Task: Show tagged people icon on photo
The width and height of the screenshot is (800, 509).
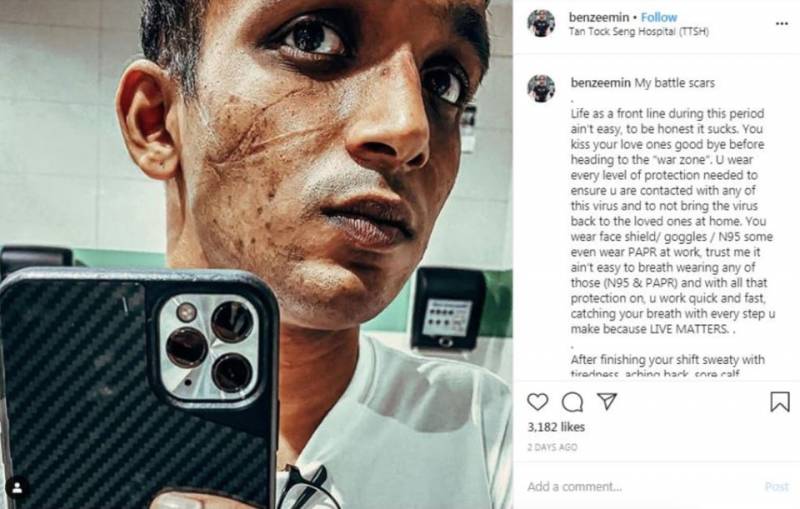Action: pos(17,488)
